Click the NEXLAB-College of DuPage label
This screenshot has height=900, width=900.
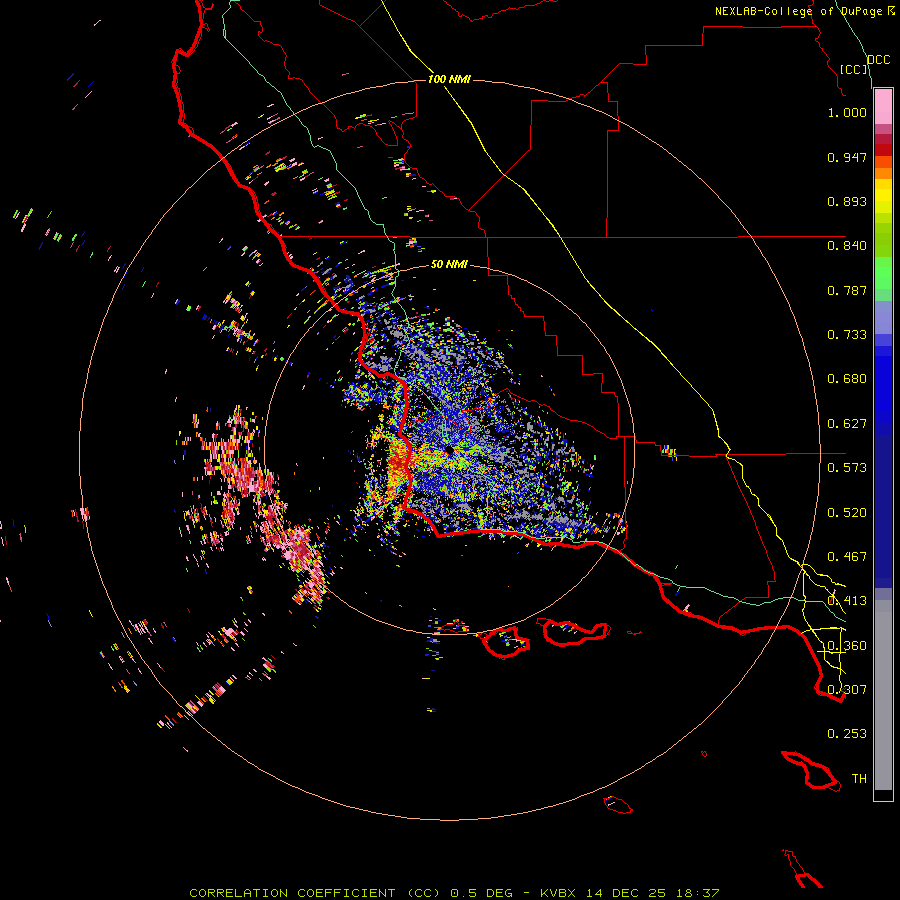(801, 11)
